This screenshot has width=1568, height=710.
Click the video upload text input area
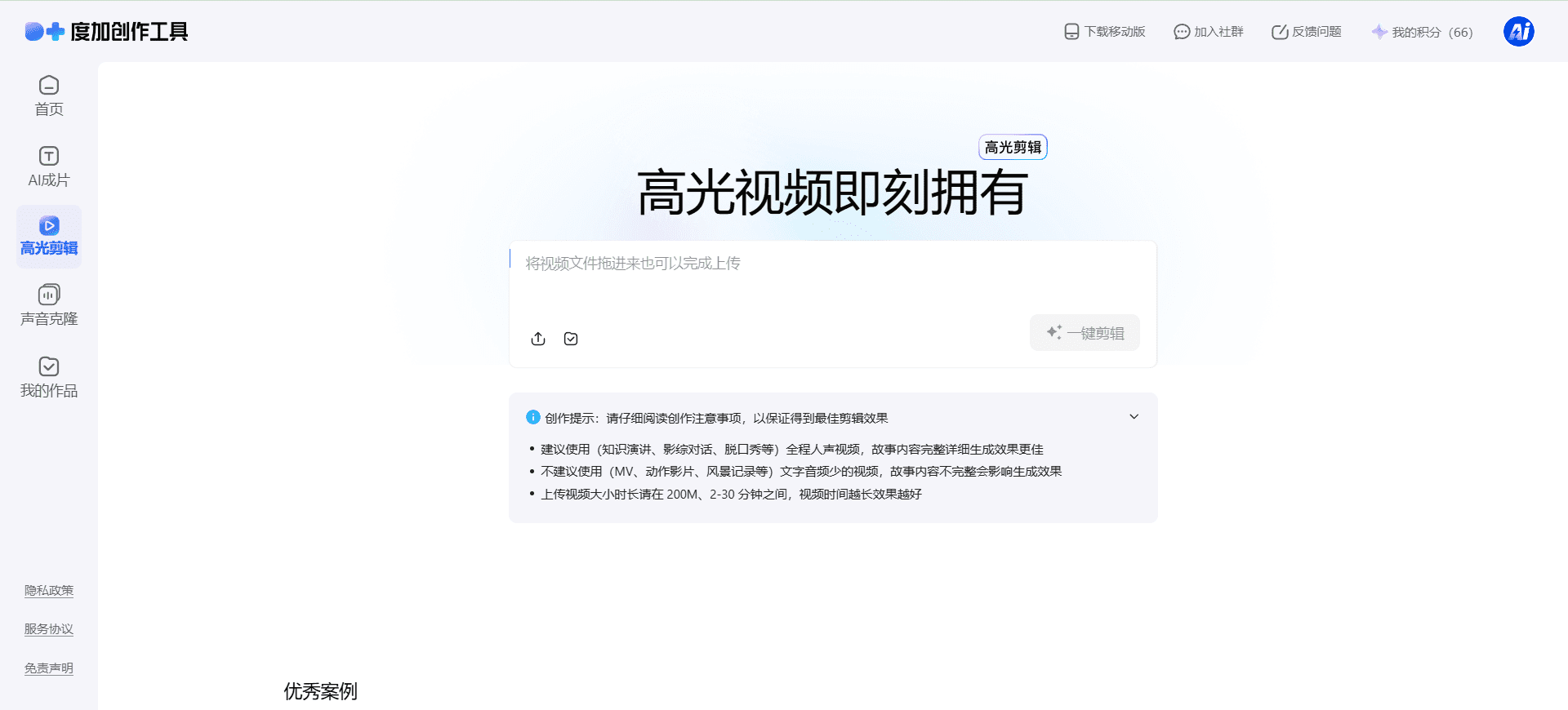(831, 277)
